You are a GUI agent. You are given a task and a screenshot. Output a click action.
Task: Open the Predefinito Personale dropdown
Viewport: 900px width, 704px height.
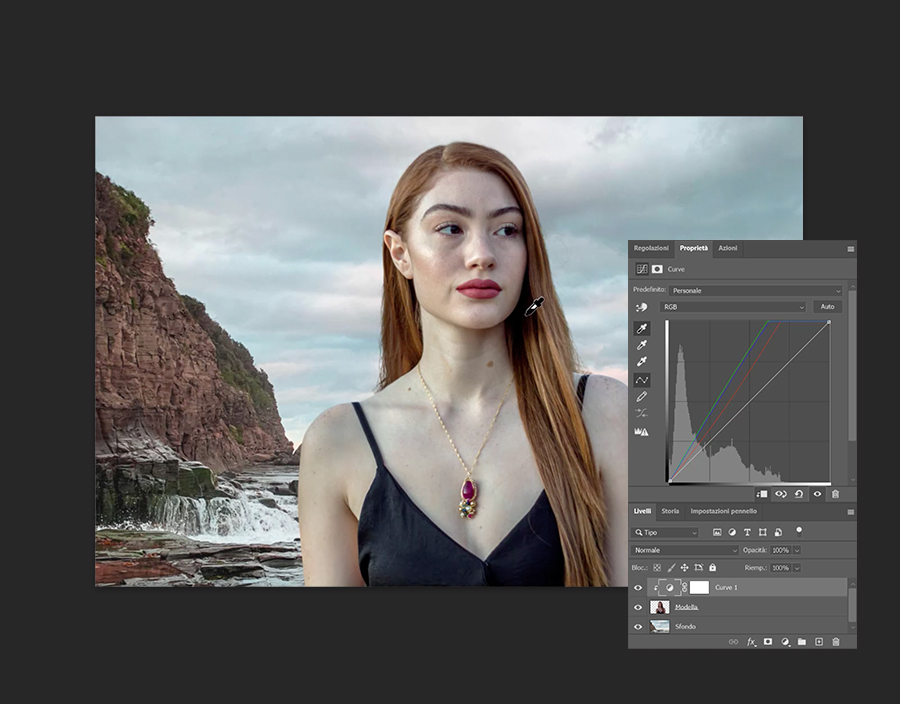tap(755, 291)
